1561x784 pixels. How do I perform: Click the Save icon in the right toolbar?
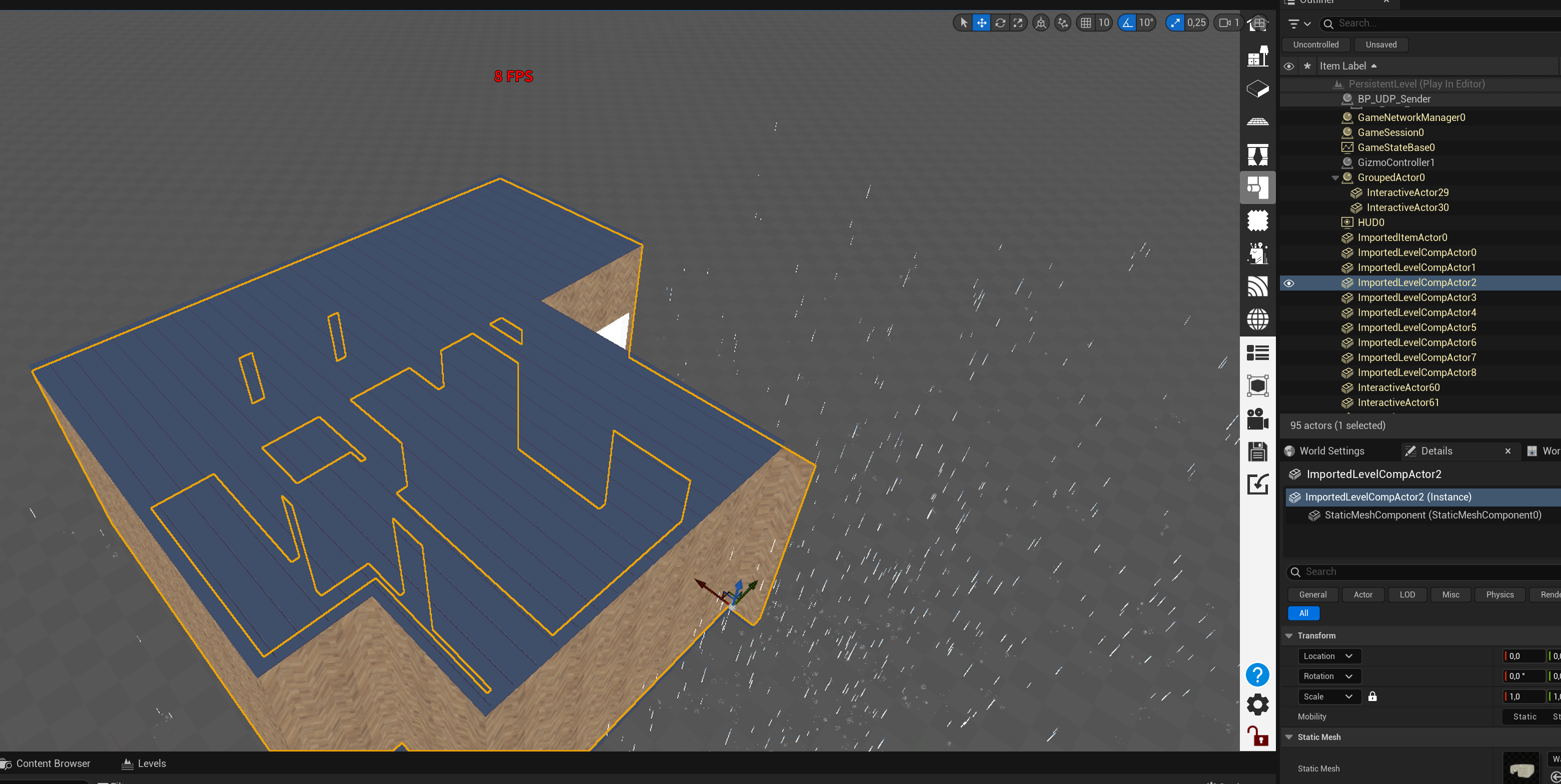(1257, 451)
